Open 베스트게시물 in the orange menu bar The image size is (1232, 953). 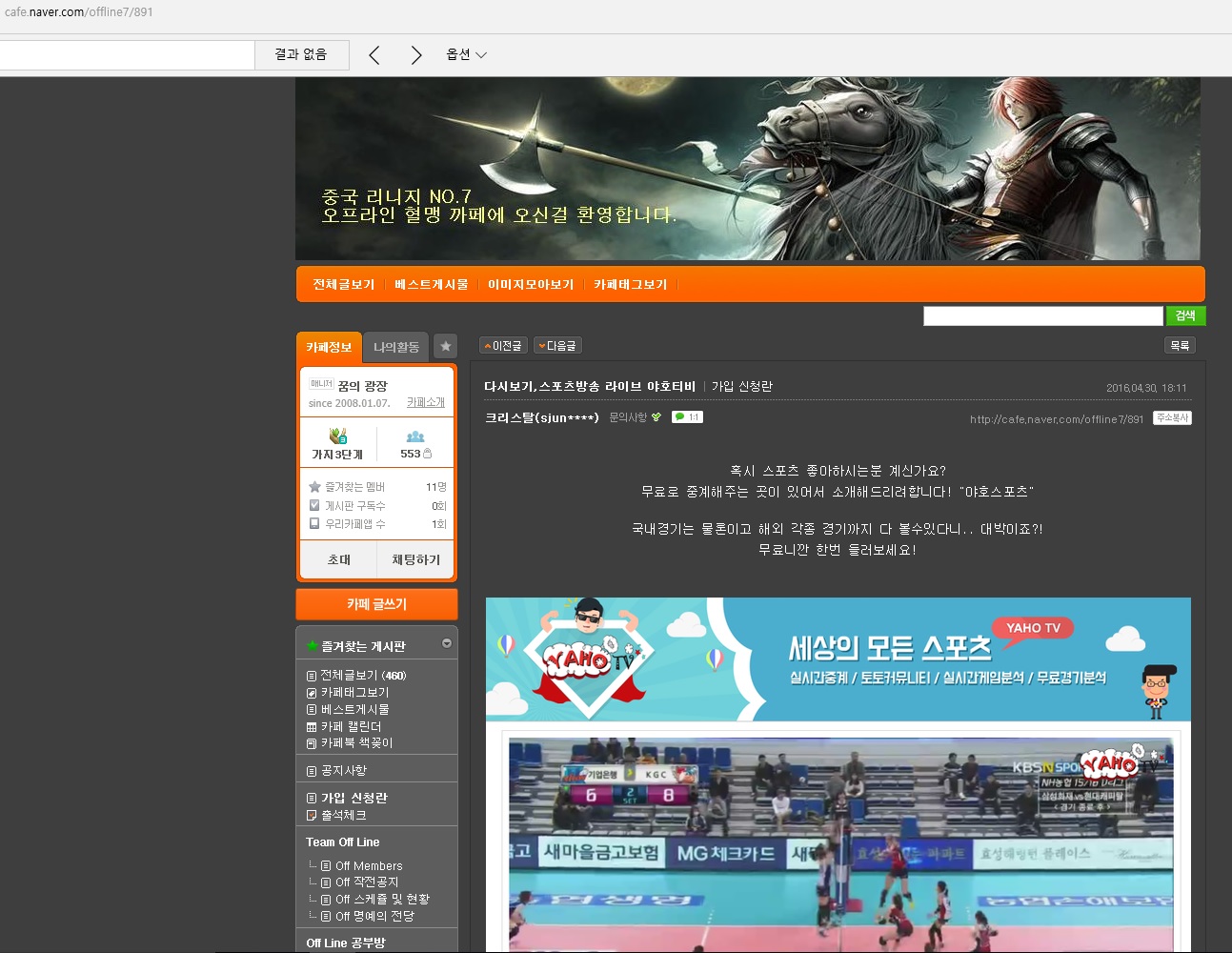pyautogui.click(x=431, y=285)
